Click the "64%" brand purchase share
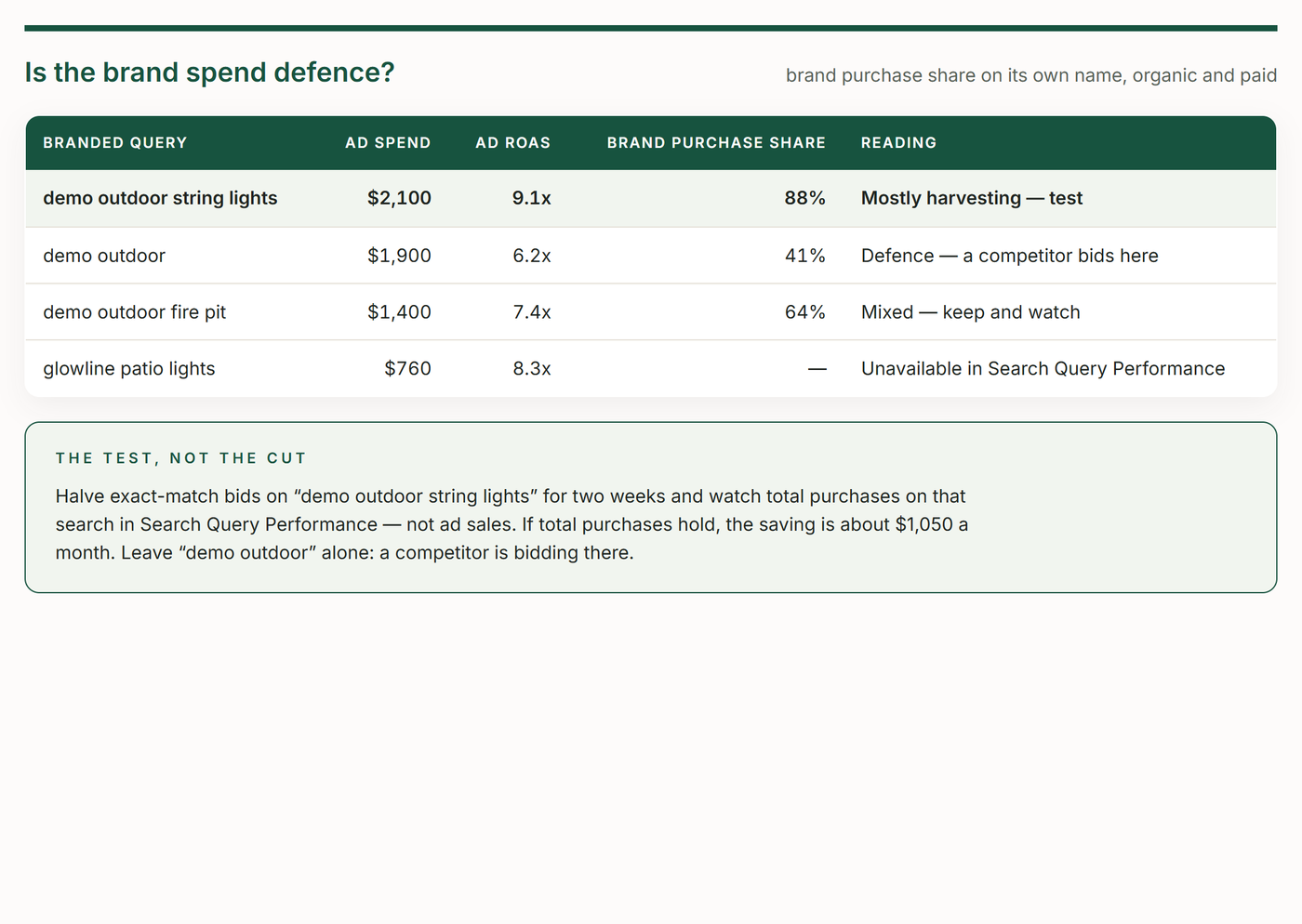Viewport: 1302px width, 924px height. tap(804, 312)
